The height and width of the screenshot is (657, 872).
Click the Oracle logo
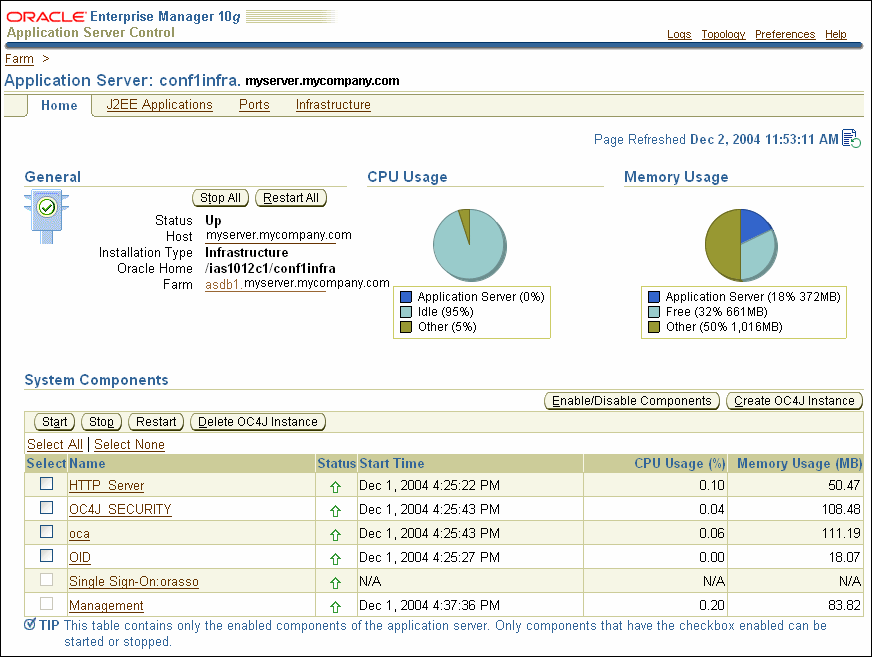click(47, 17)
